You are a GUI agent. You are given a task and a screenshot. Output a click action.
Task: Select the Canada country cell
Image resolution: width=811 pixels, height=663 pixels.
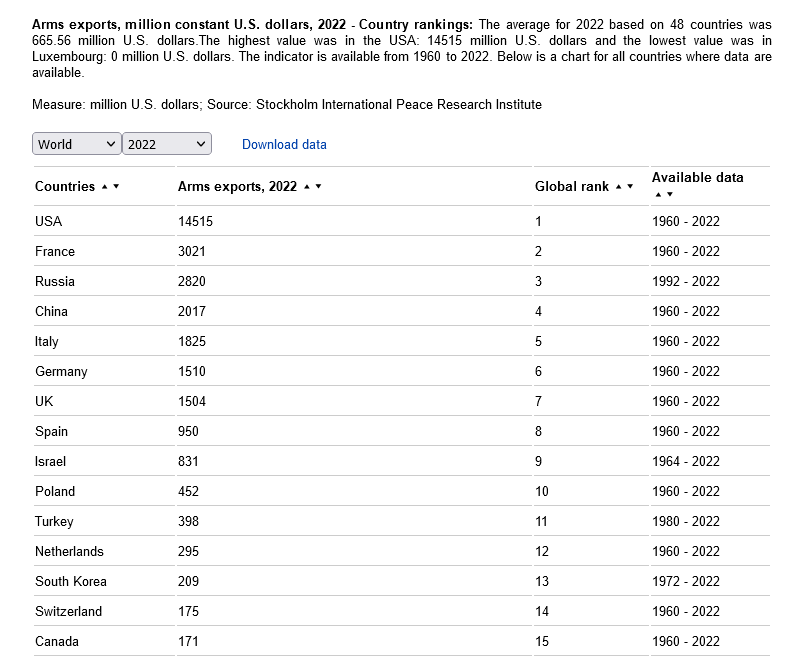tap(57, 641)
